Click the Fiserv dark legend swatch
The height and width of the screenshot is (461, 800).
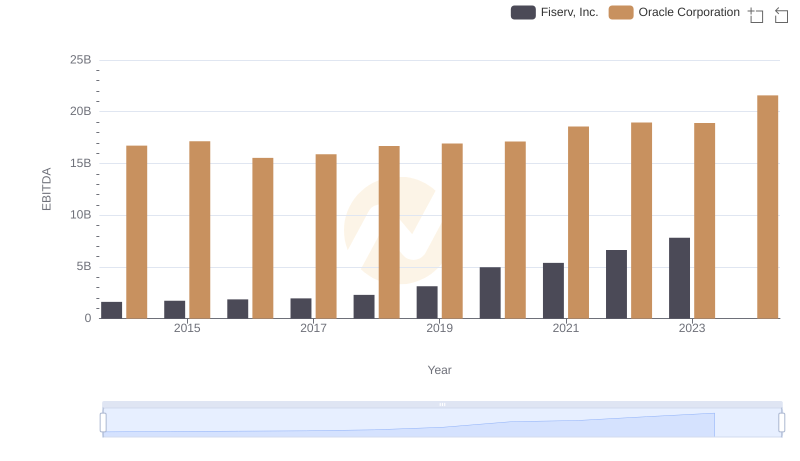click(x=523, y=12)
